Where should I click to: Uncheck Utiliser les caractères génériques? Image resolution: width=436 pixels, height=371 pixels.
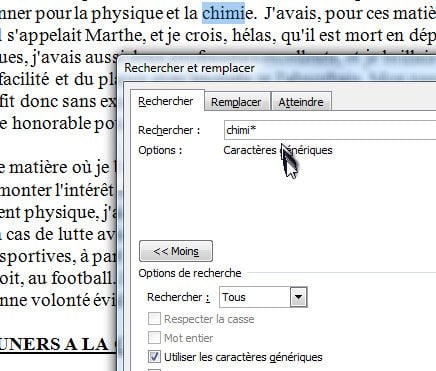pyautogui.click(x=154, y=357)
